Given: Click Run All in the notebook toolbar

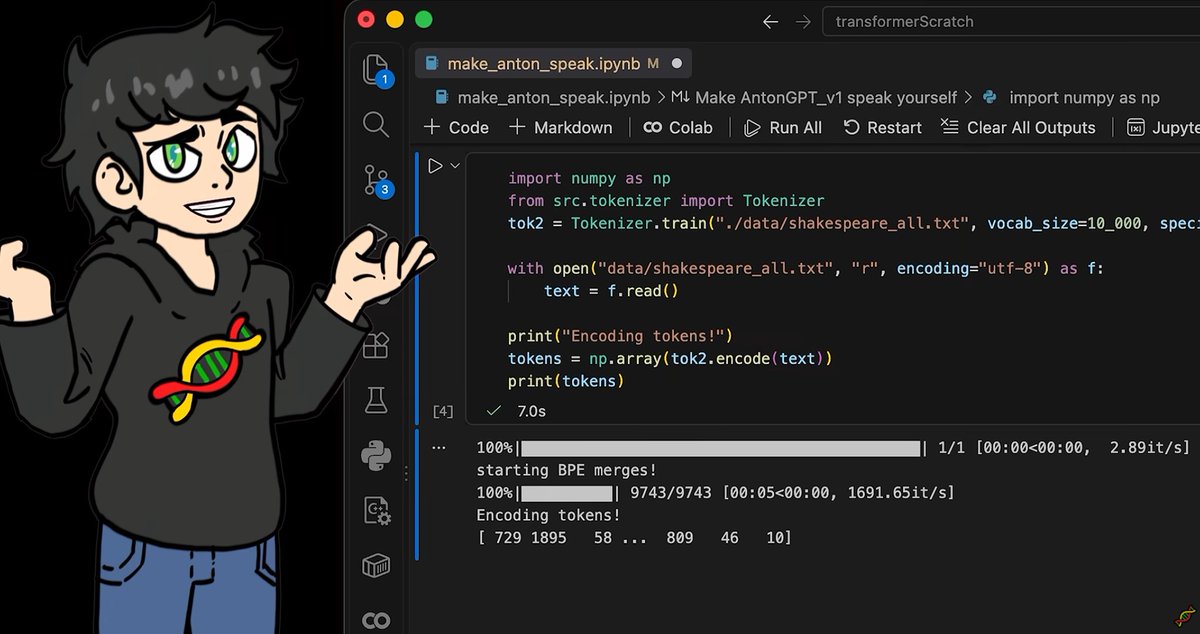Looking at the screenshot, I should (783, 127).
